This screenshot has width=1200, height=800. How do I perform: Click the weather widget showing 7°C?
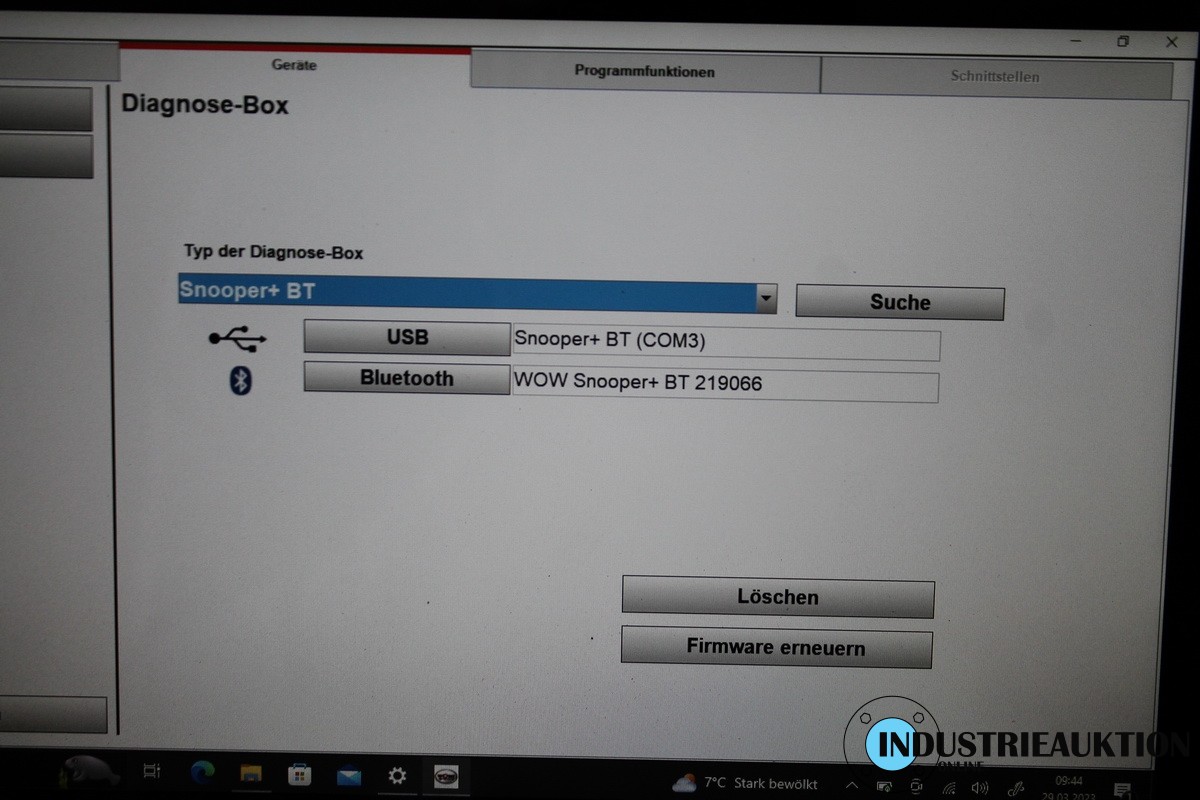pos(746,783)
